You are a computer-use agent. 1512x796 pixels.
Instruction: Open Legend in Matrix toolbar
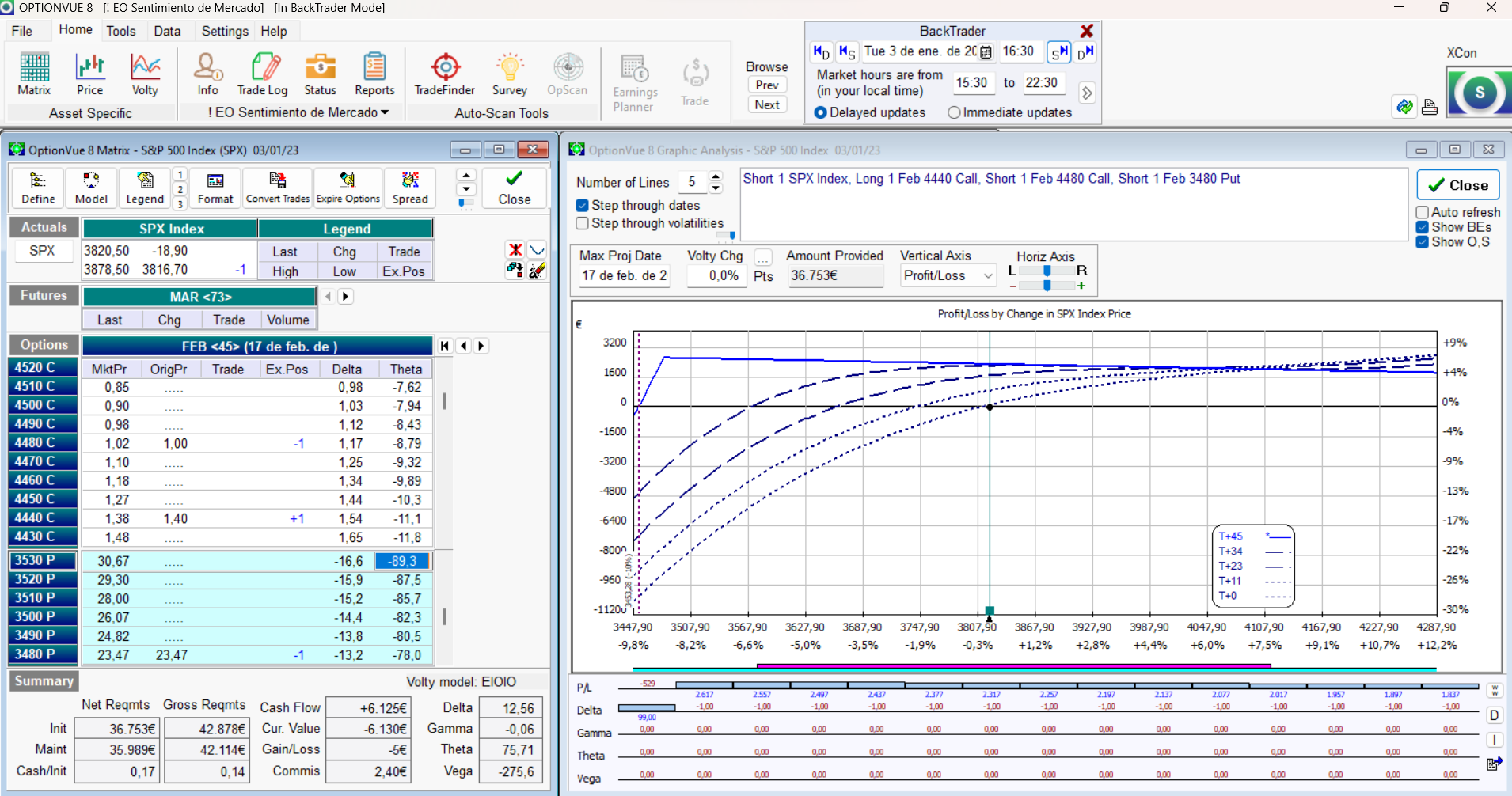(145, 188)
